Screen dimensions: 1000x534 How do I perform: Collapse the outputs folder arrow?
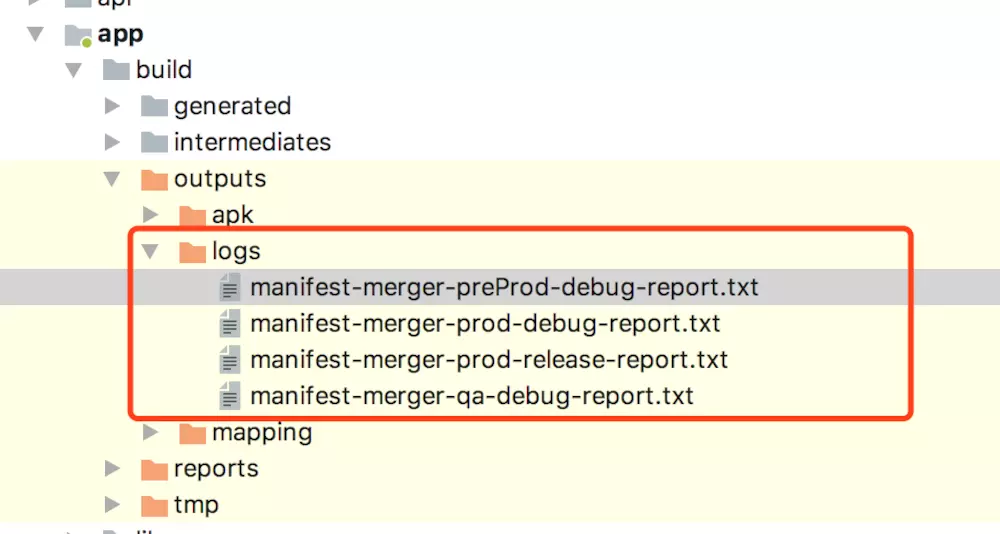coord(112,179)
